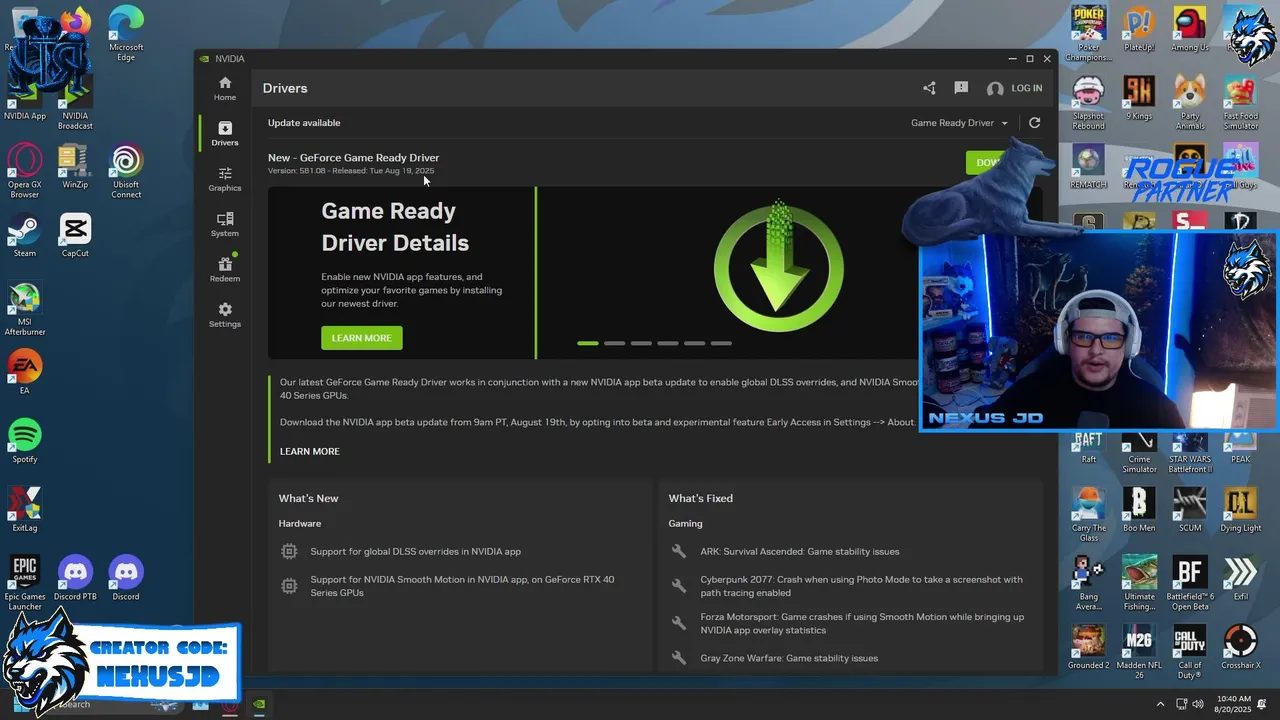This screenshot has height=720, width=1280.
Task: Open the Redeem section in NVIDIA sidebar
Action: (x=225, y=270)
